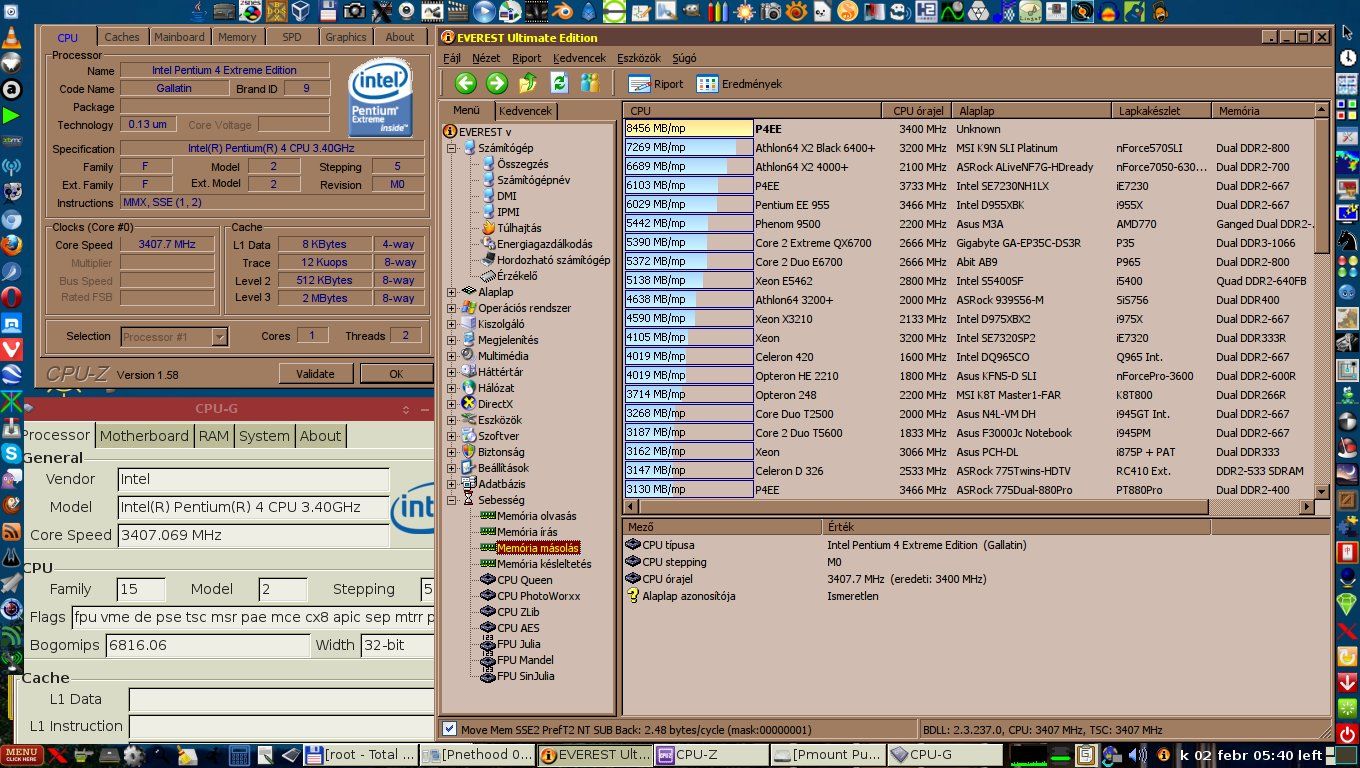
Task: Switch to the Caches tab in CPU-Z
Action: (122, 37)
